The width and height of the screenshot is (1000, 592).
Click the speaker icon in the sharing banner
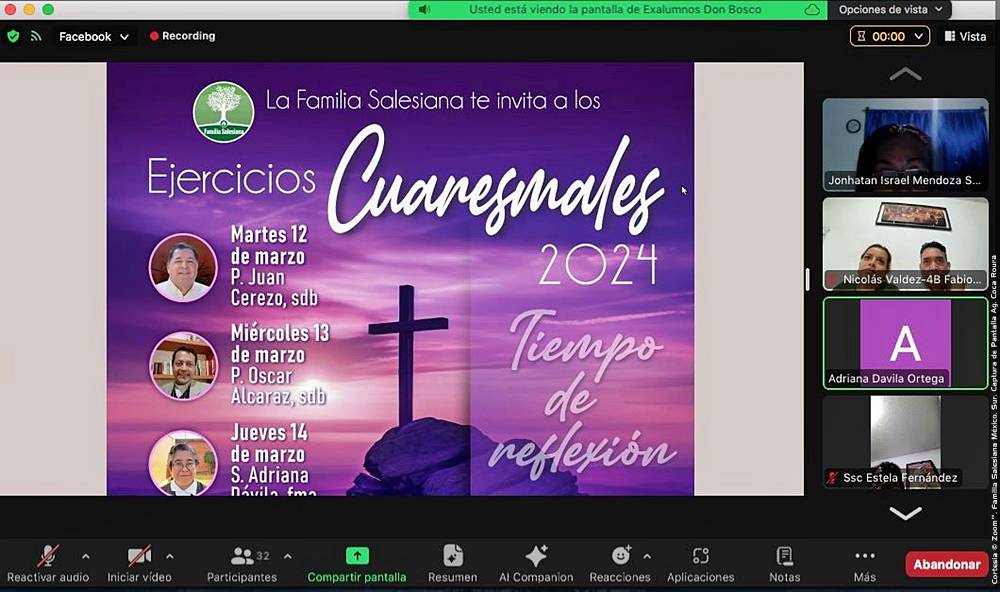click(x=425, y=10)
